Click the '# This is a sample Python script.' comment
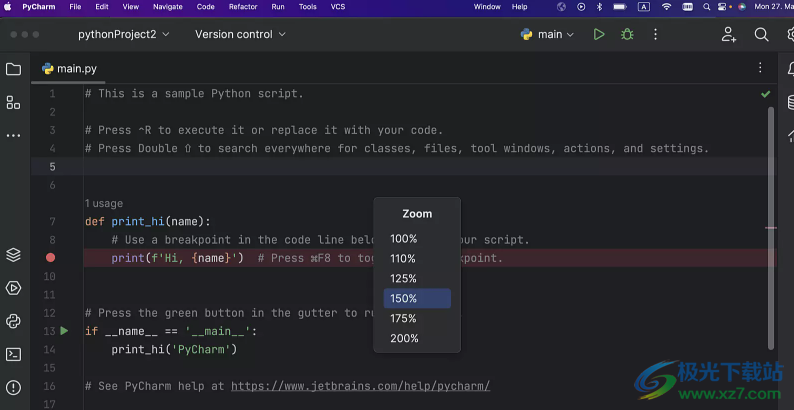Screen dimensions: 794x410 click(x=194, y=94)
